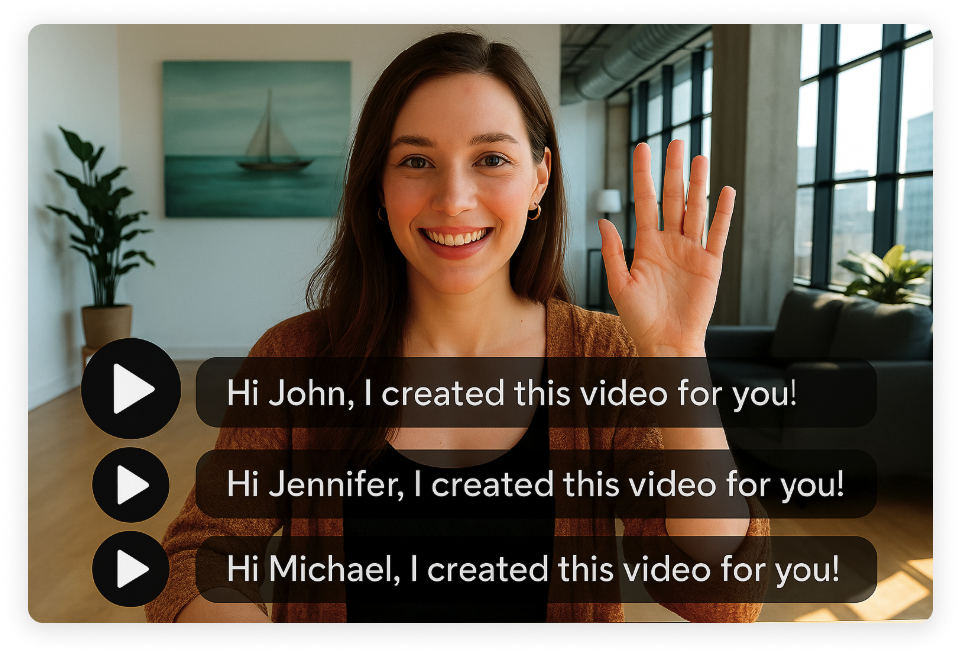Select the 'Hi Jennifer, I created this video for you!' caption
The image size is (961, 655).
click(536, 484)
